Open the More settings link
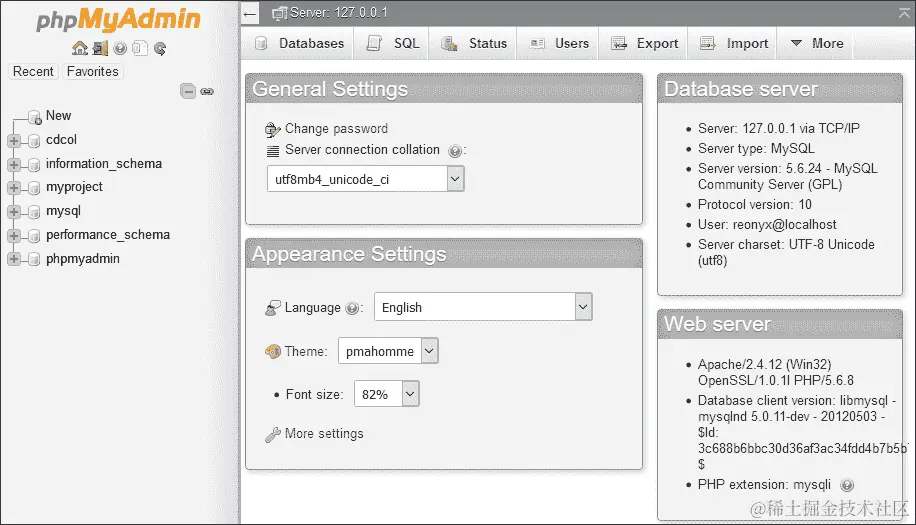916x525 pixels. point(324,434)
